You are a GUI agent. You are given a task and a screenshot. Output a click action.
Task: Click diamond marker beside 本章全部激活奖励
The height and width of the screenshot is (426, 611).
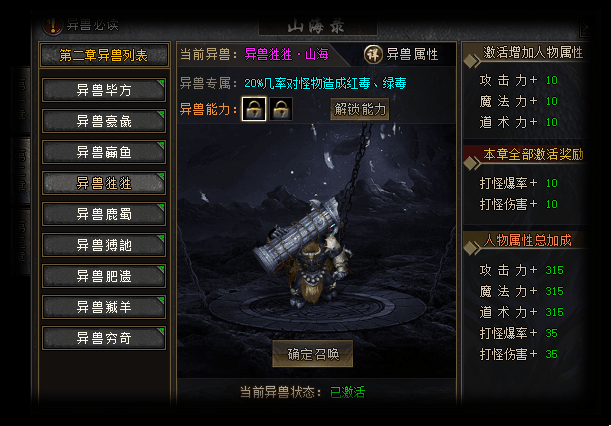tap(471, 163)
